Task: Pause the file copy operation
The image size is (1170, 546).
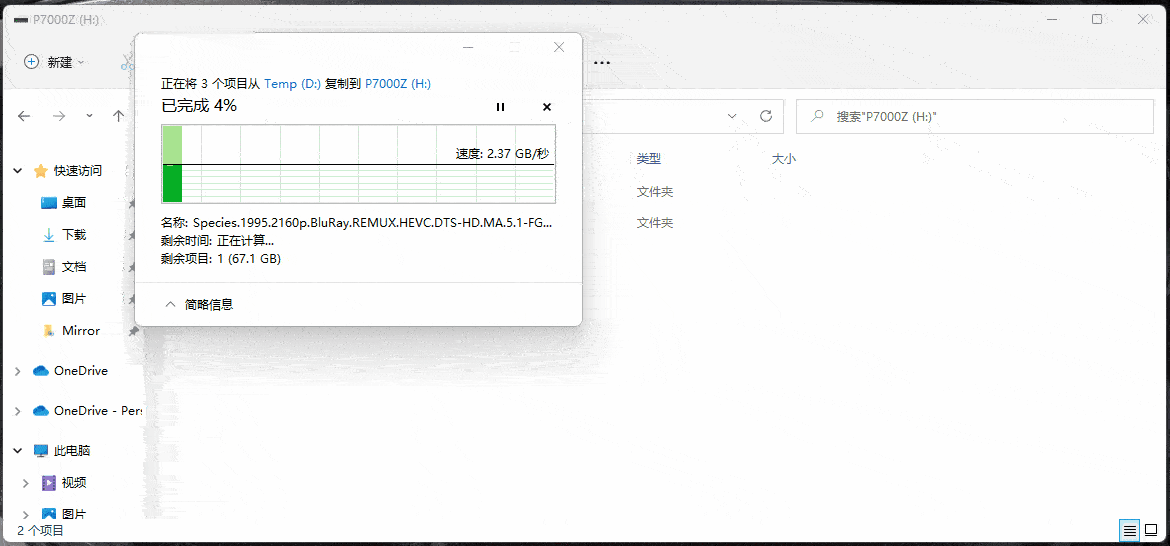Action: 500,107
